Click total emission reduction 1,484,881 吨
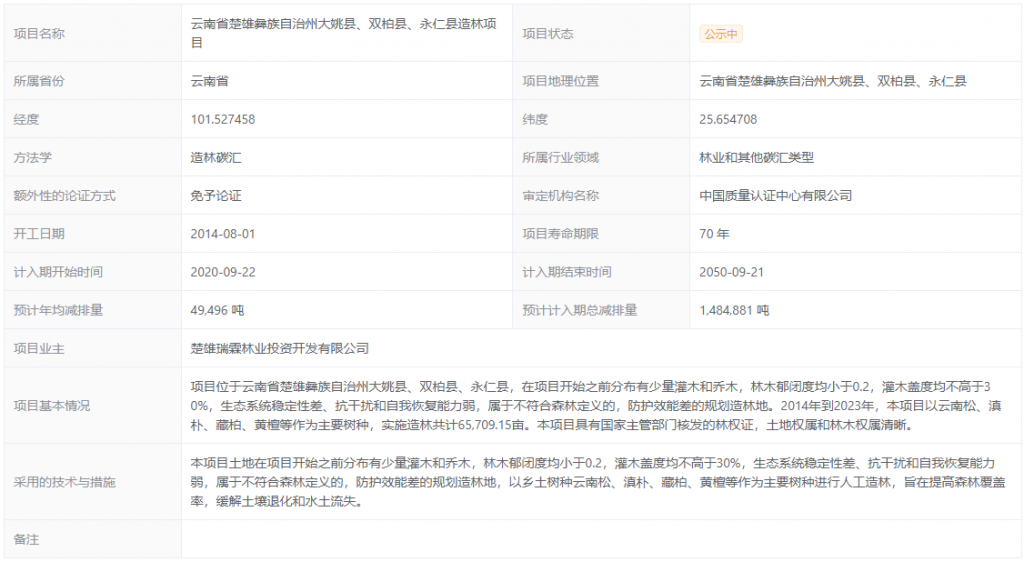 coord(734,310)
